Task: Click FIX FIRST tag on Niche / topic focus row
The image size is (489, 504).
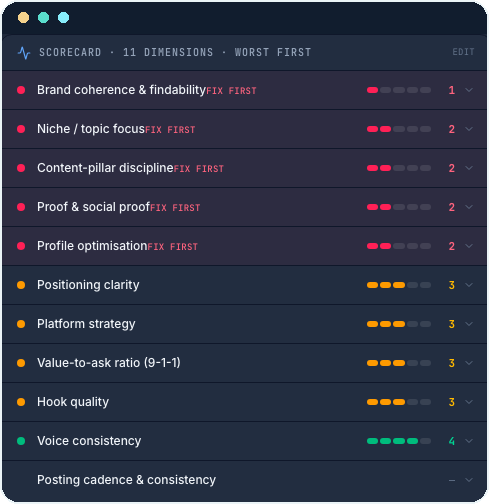Action: coord(170,130)
